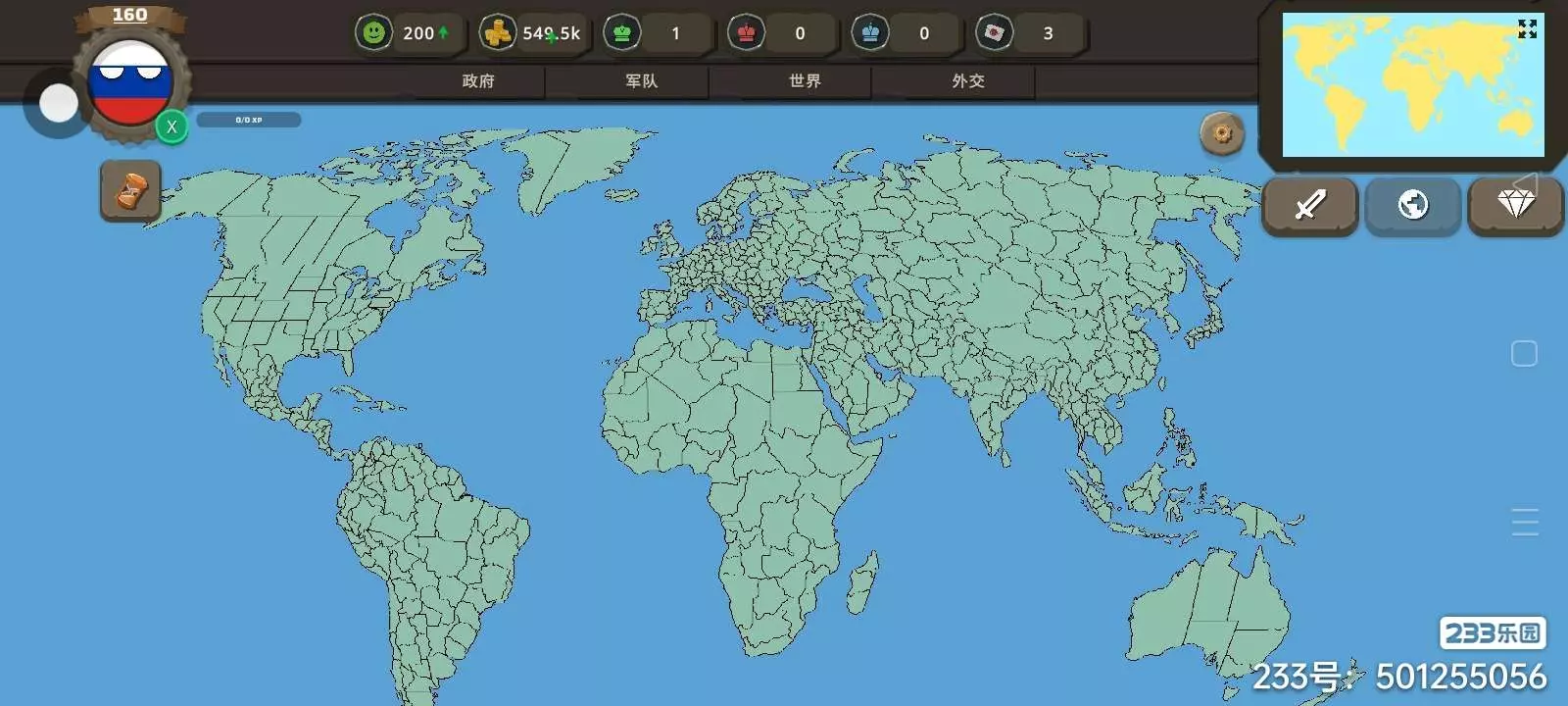Click the 0/0 XP progress bar
Image resolution: width=1568 pixels, height=706 pixels.
pyautogui.click(x=249, y=120)
